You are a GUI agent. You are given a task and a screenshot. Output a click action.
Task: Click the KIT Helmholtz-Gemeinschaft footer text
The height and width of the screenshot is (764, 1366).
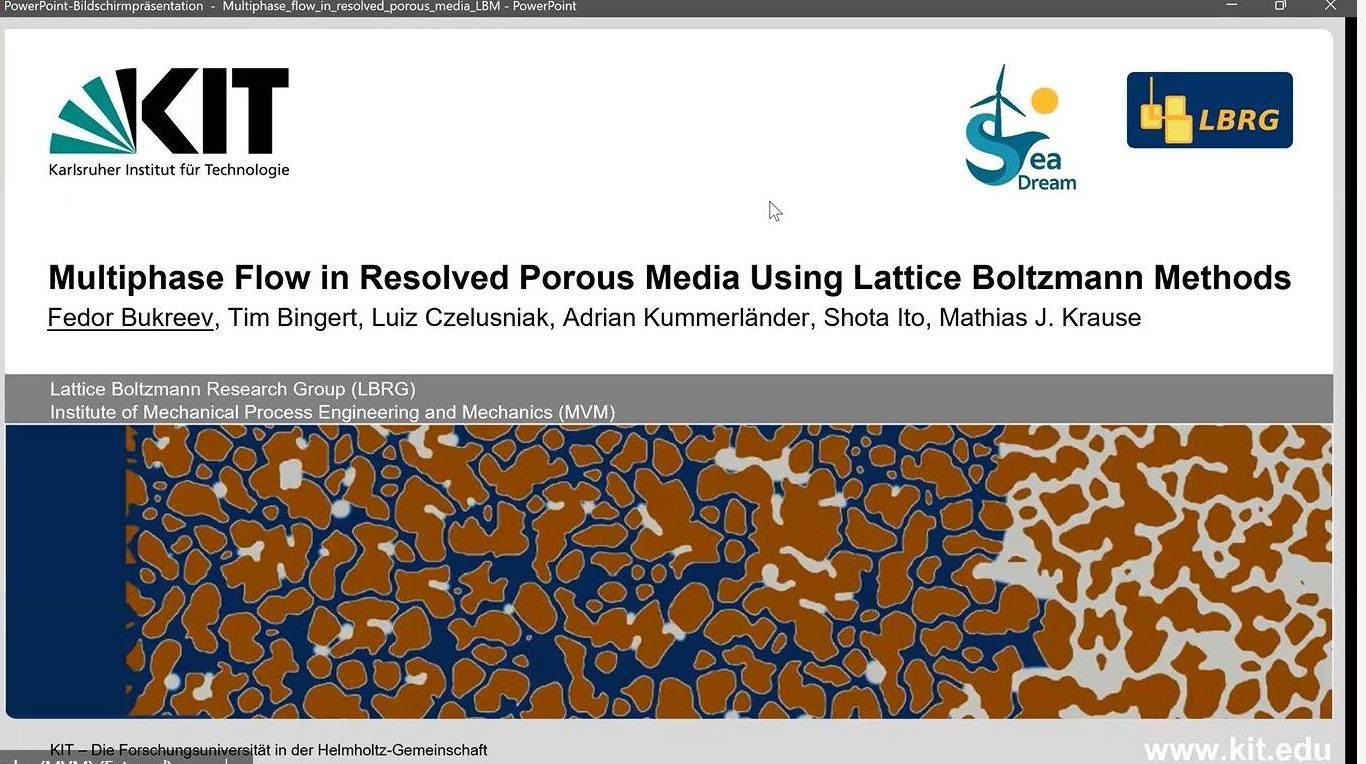point(268,750)
